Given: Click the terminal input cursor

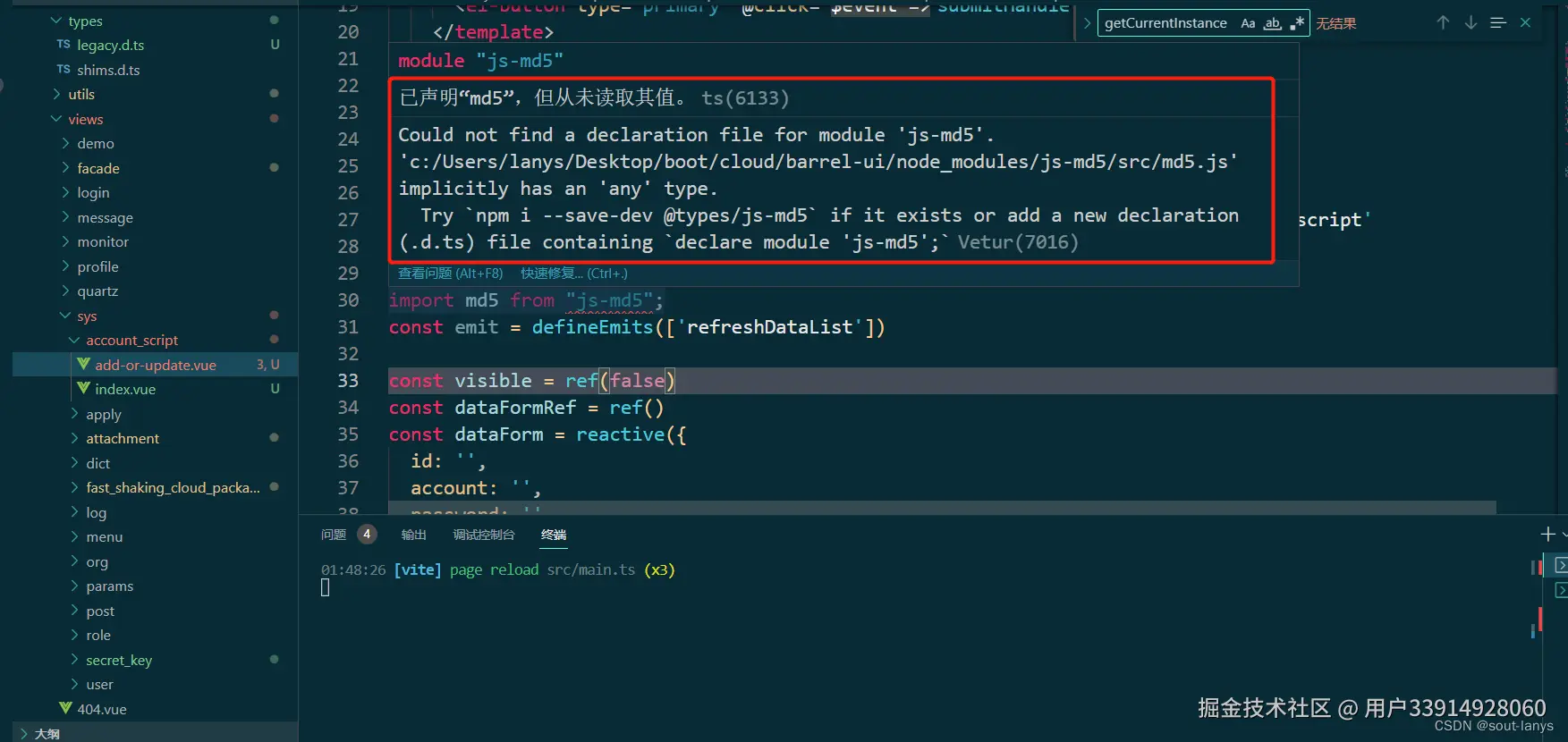Looking at the screenshot, I should click(x=326, y=587).
